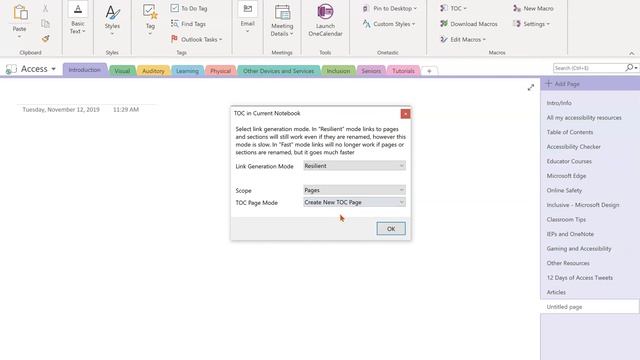Image resolution: width=640 pixels, height=360 pixels.
Task: Click in the Search box
Action: click(589, 68)
